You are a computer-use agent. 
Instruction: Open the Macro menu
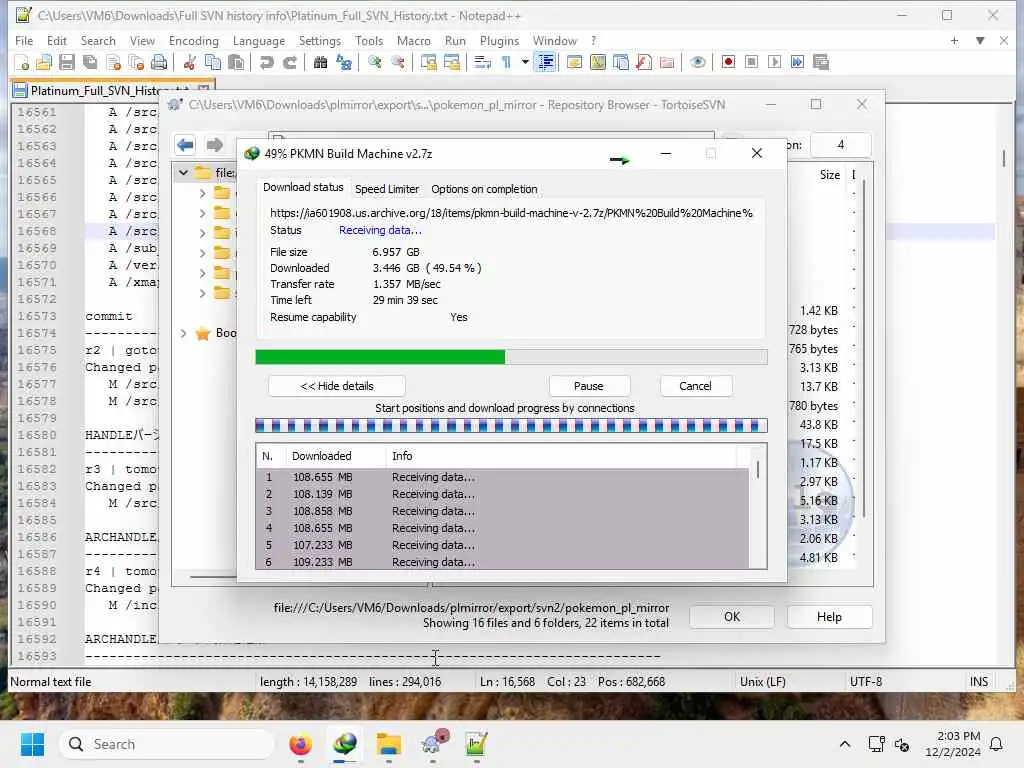[x=414, y=40]
